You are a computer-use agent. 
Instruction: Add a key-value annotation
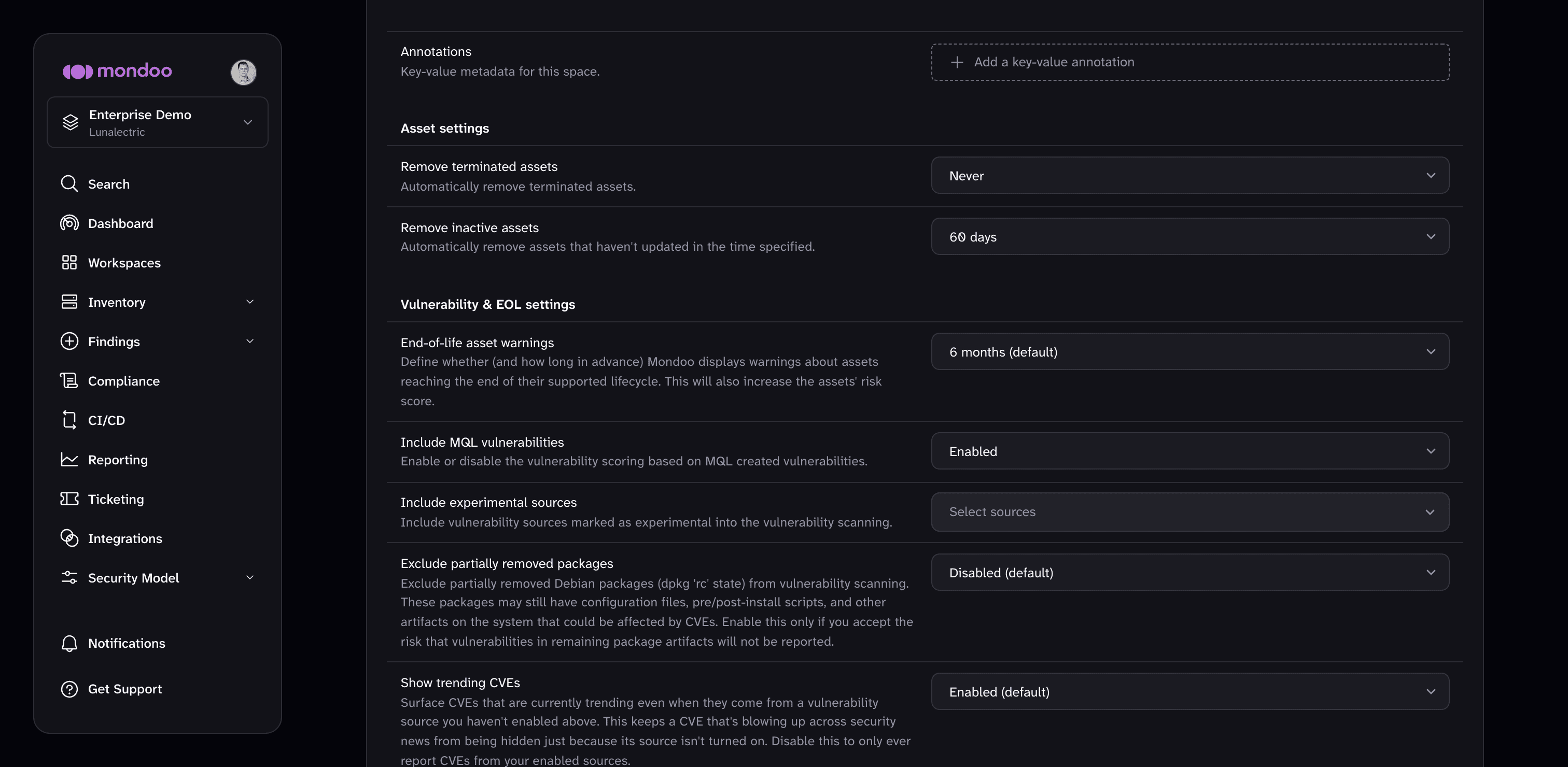[x=1190, y=62]
